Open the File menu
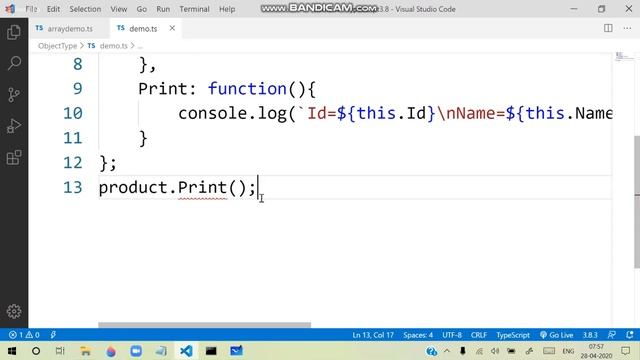The image size is (640, 360). coord(31,9)
